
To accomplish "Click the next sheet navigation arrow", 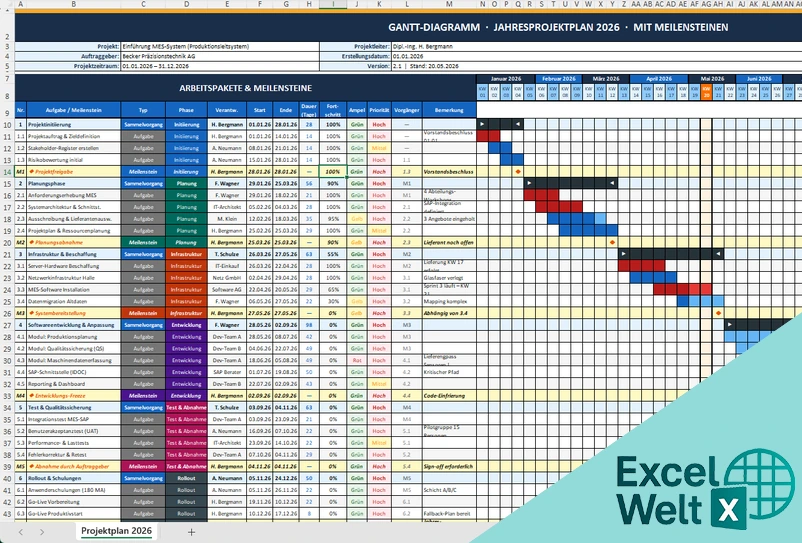I will 42,532.
